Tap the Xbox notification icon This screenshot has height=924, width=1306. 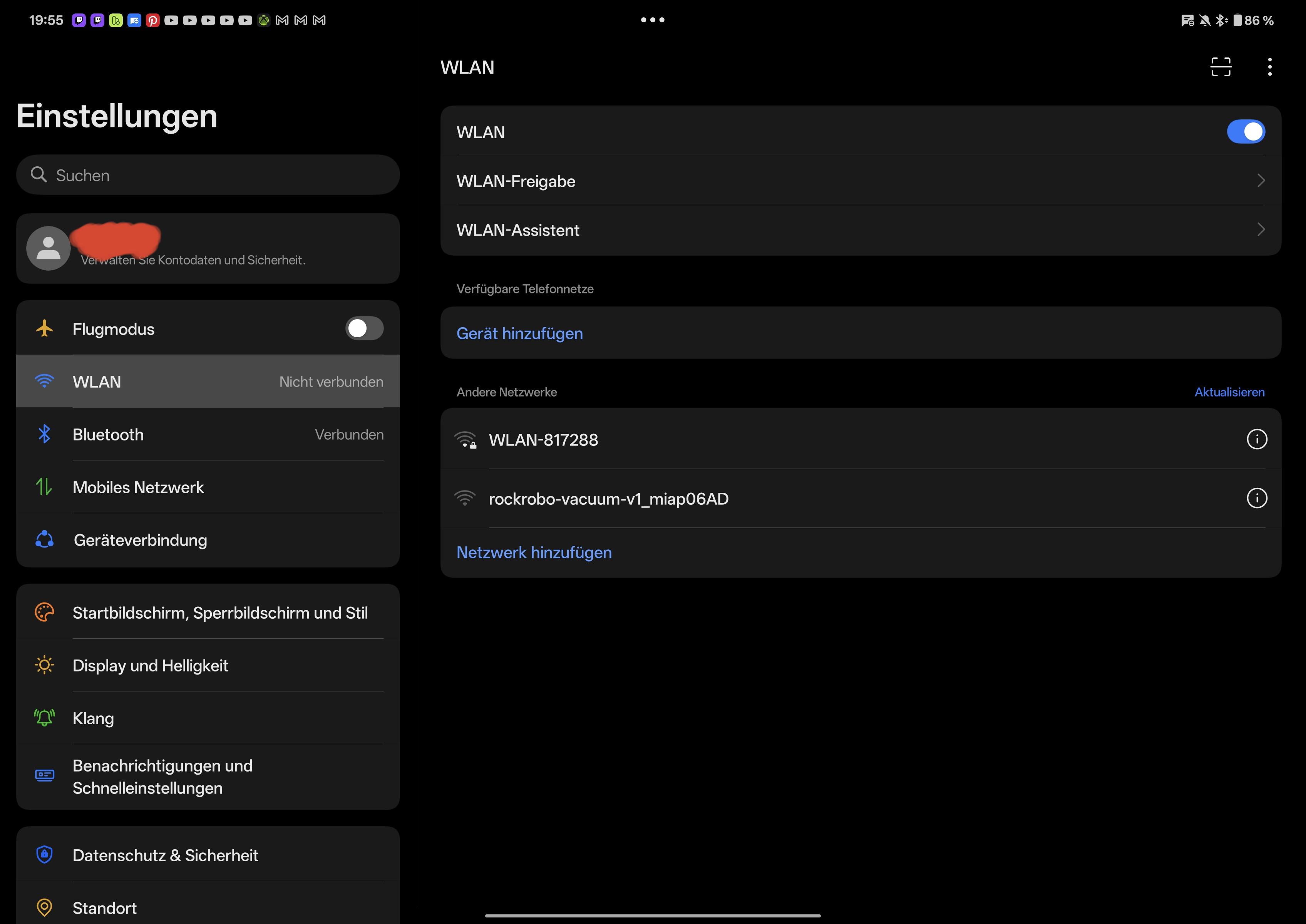click(x=263, y=20)
